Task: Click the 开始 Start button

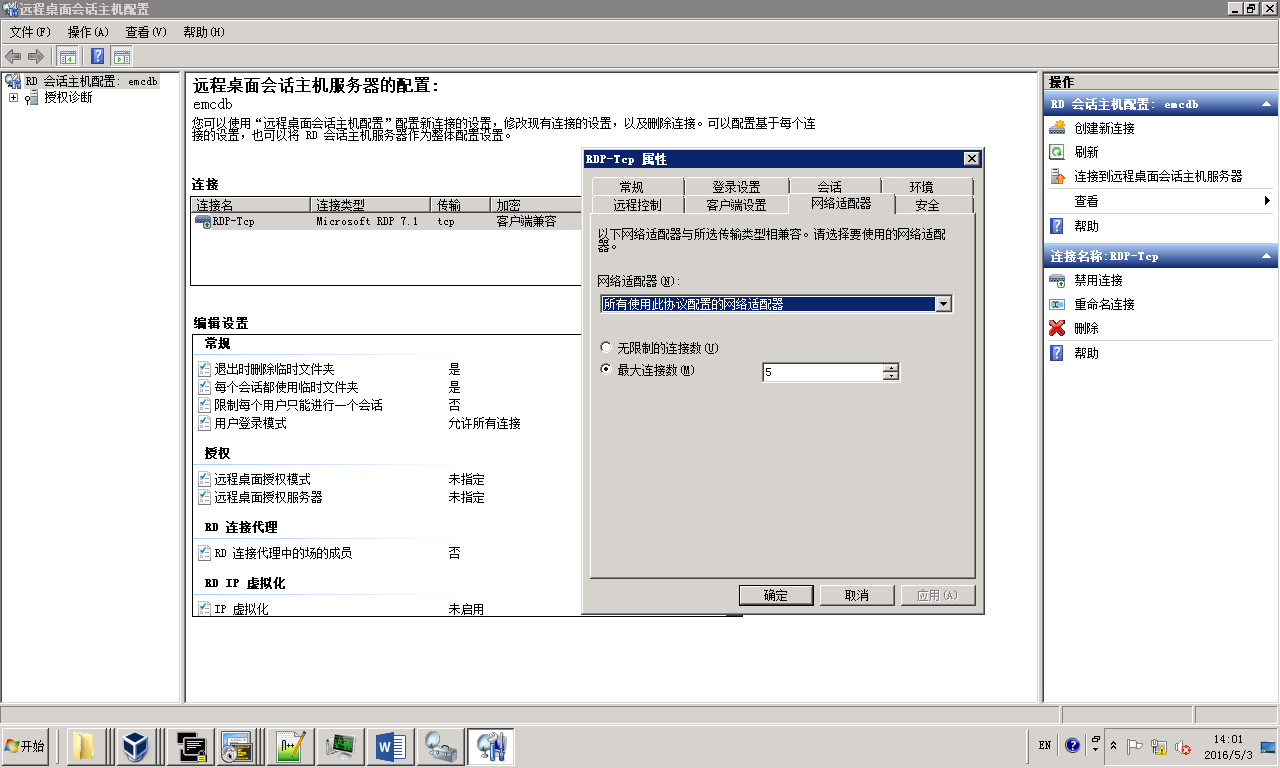Action: 26,746
